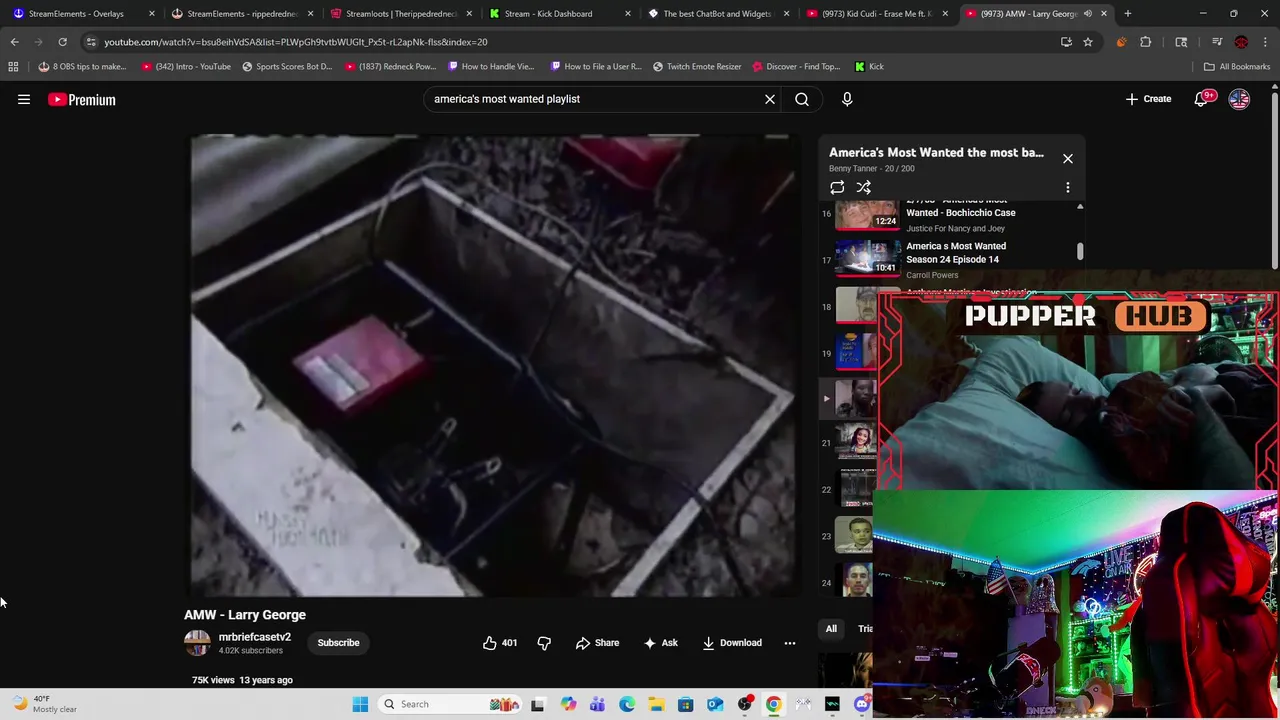Open Chrome profile avatar

click(x=1241, y=42)
